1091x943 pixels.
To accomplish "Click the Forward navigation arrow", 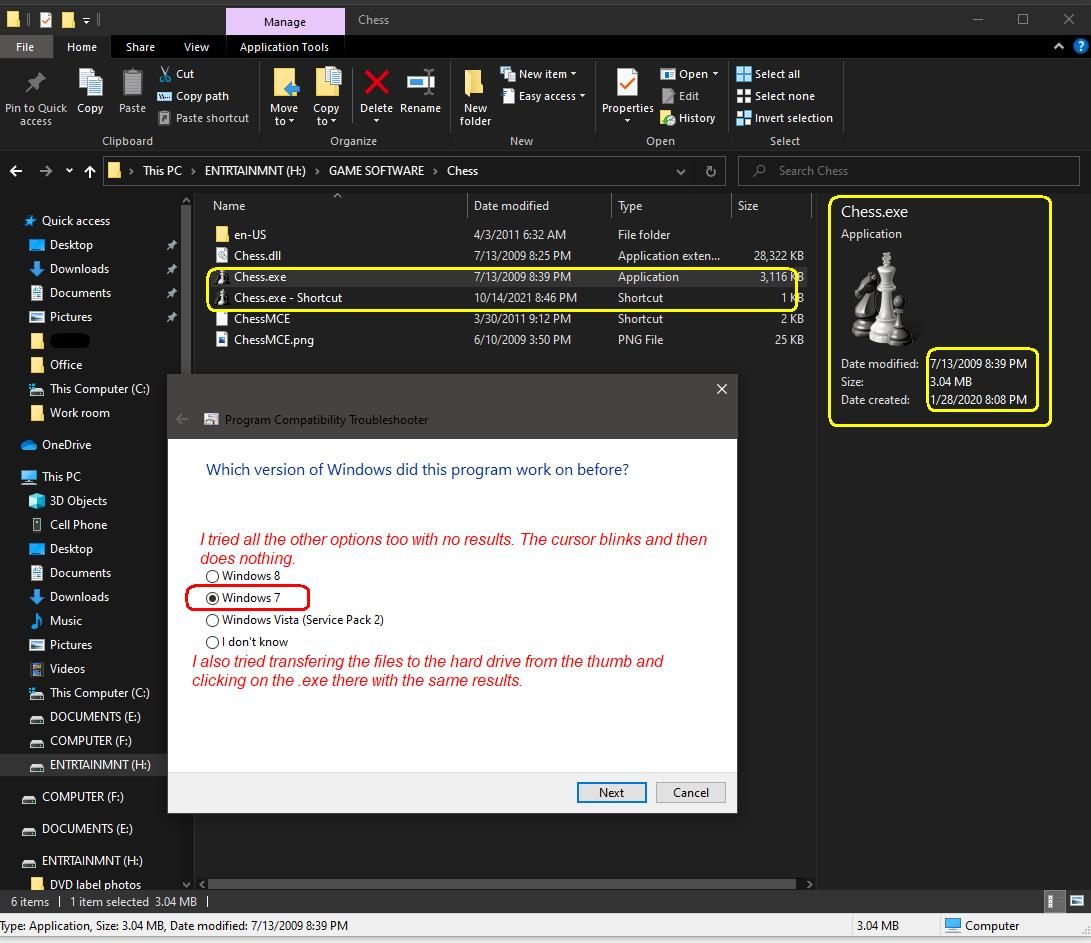I will (46, 171).
